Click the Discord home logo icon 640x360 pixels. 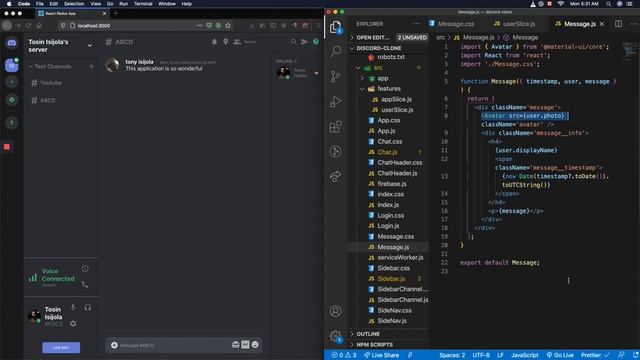pos(12,42)
